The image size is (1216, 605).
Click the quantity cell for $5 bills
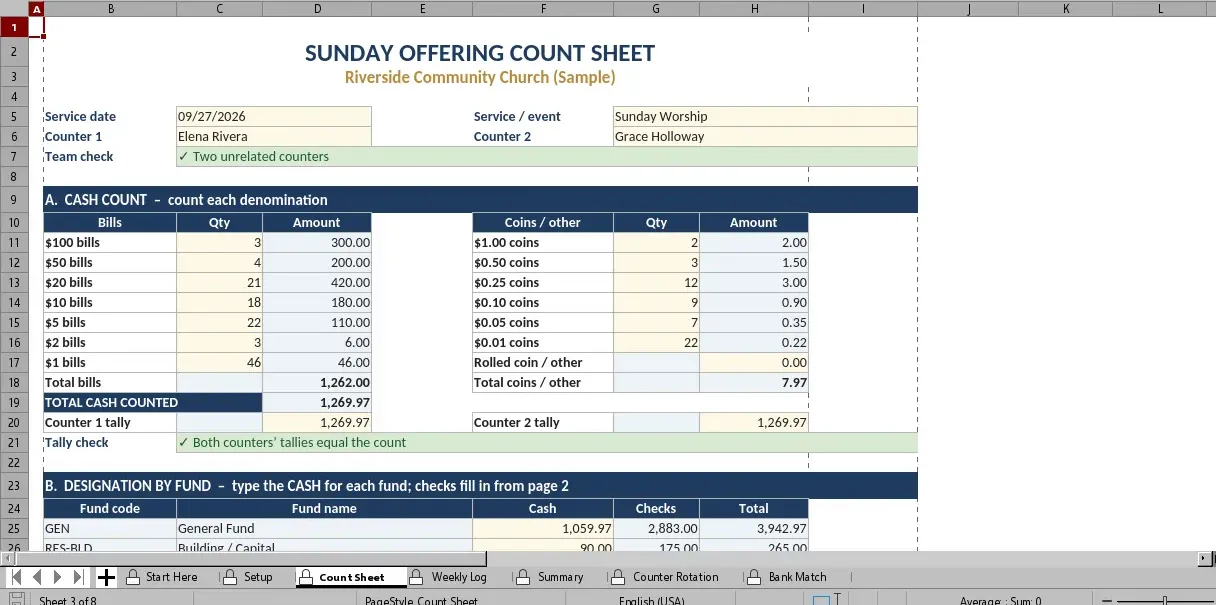pos(220,323)
